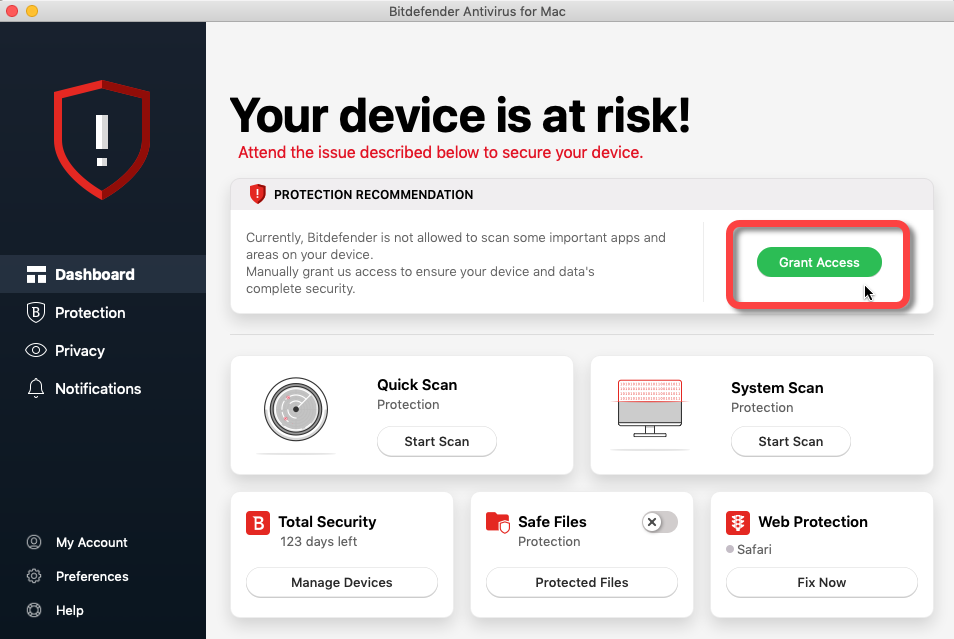Image resolution: width=954 pixels, height=639 pixels.
Task: Click the Total Security title text
Action: [x=327, y=522]
